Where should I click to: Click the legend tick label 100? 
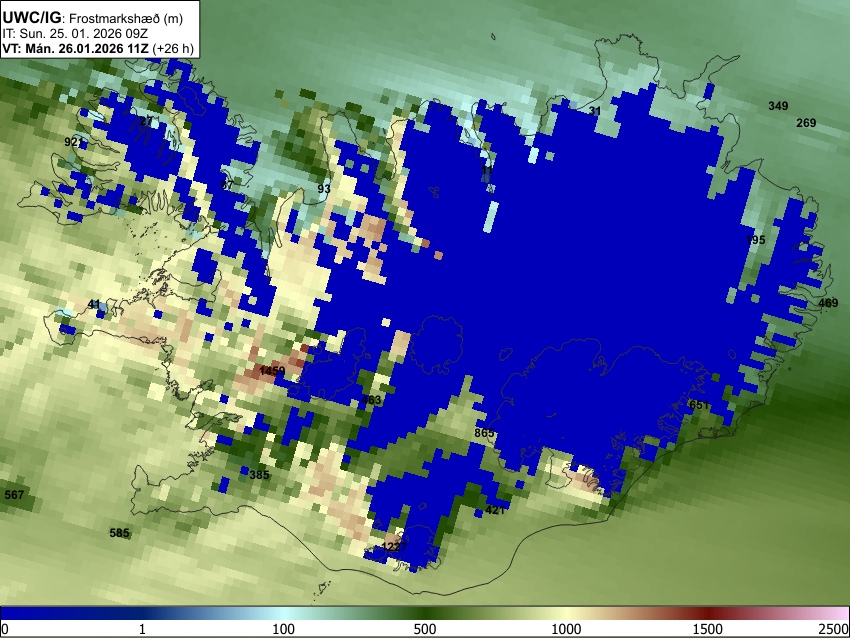tap(284, 629)
